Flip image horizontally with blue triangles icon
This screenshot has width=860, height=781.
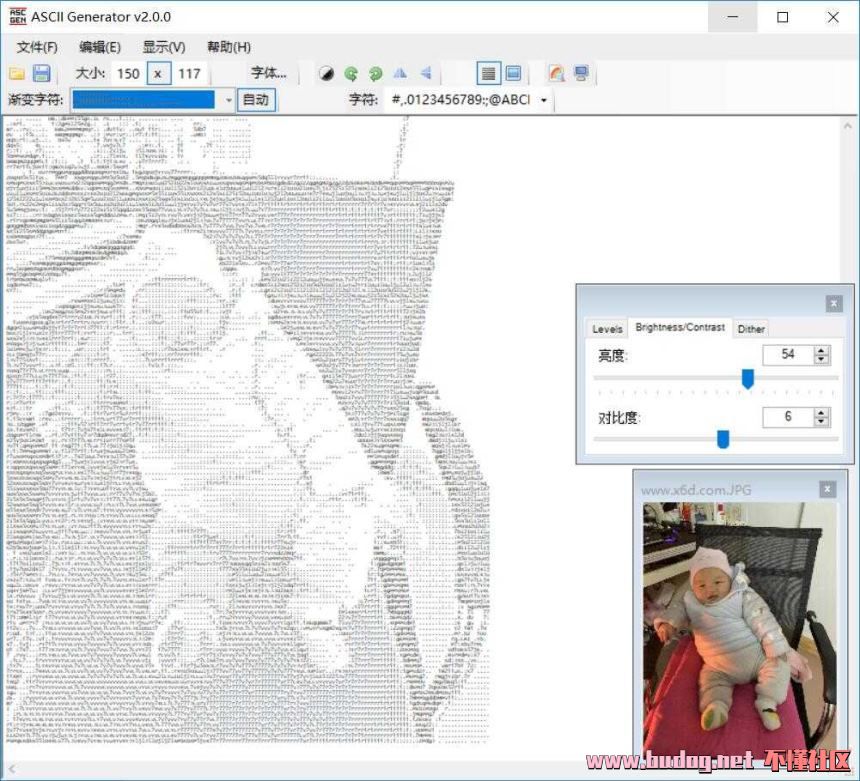[x=400, y=73]
